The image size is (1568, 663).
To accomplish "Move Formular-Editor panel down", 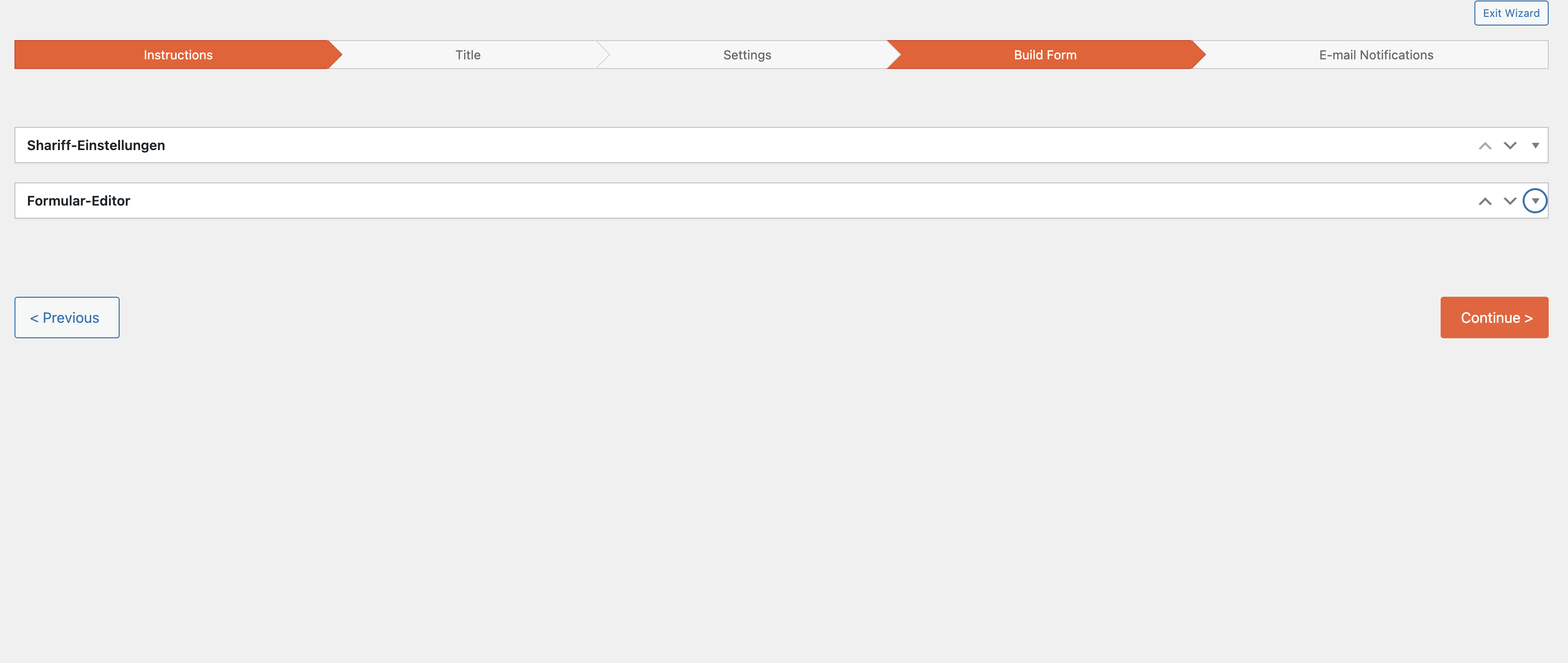I will click(x=1510, y=201).
